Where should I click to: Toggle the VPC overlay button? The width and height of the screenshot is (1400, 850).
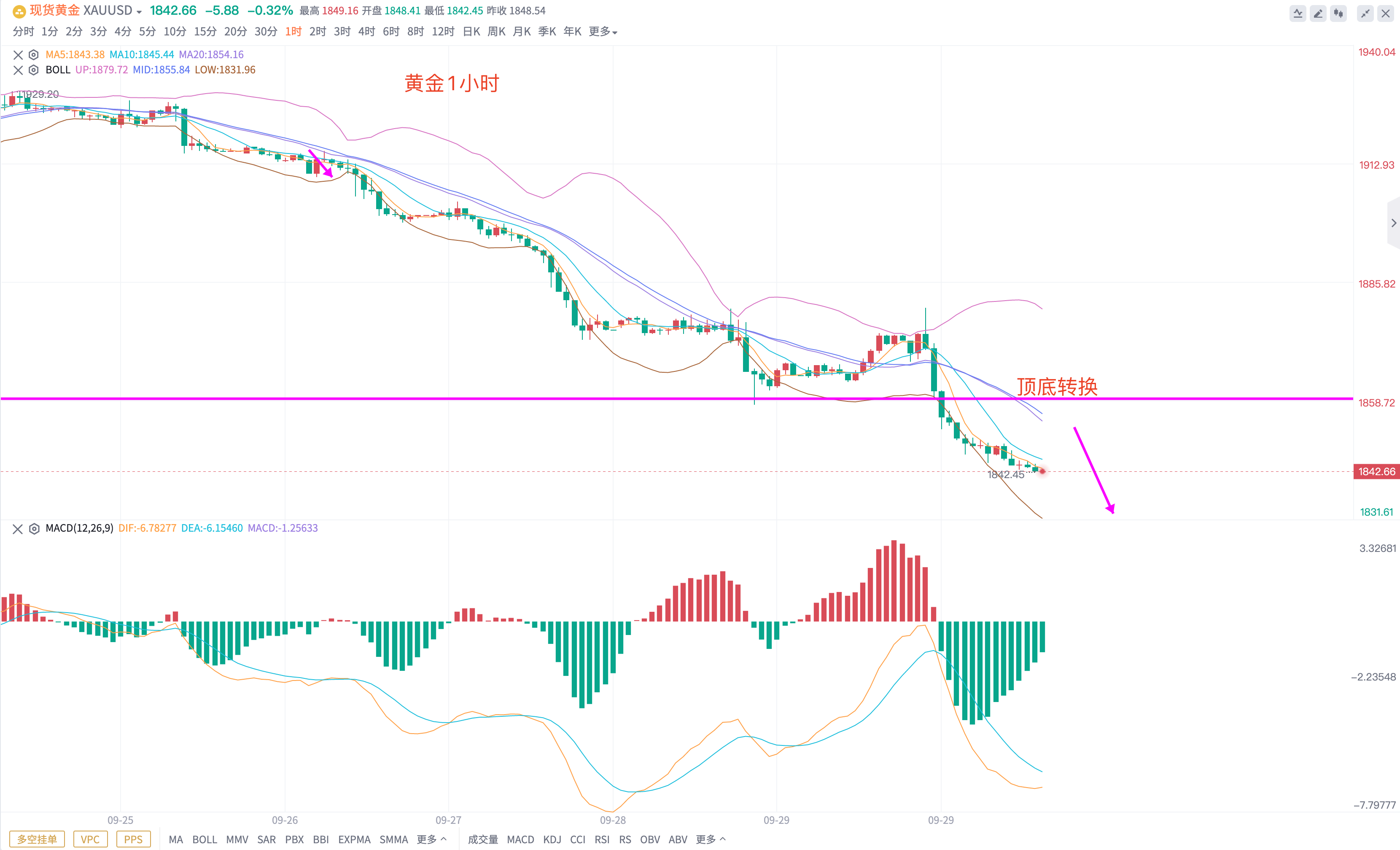(90, 839)
